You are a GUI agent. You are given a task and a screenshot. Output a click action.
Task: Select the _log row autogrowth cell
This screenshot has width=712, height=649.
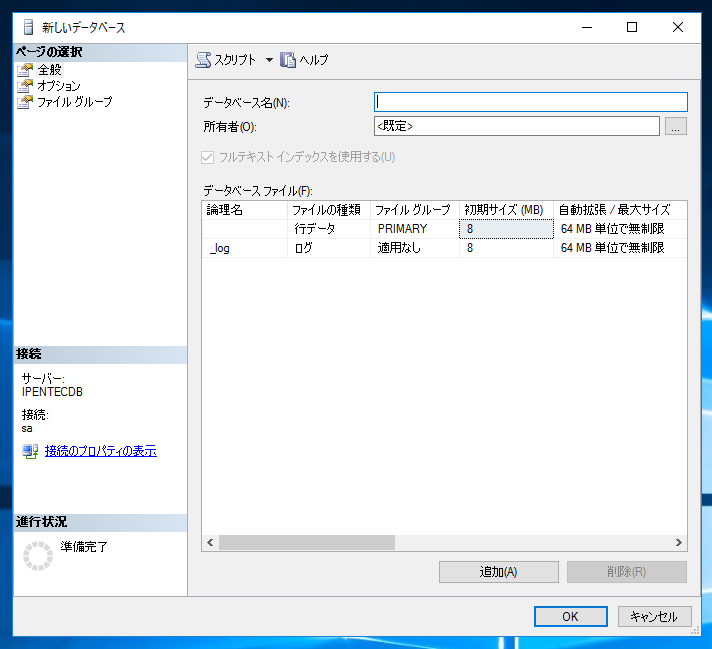(620, 248)
